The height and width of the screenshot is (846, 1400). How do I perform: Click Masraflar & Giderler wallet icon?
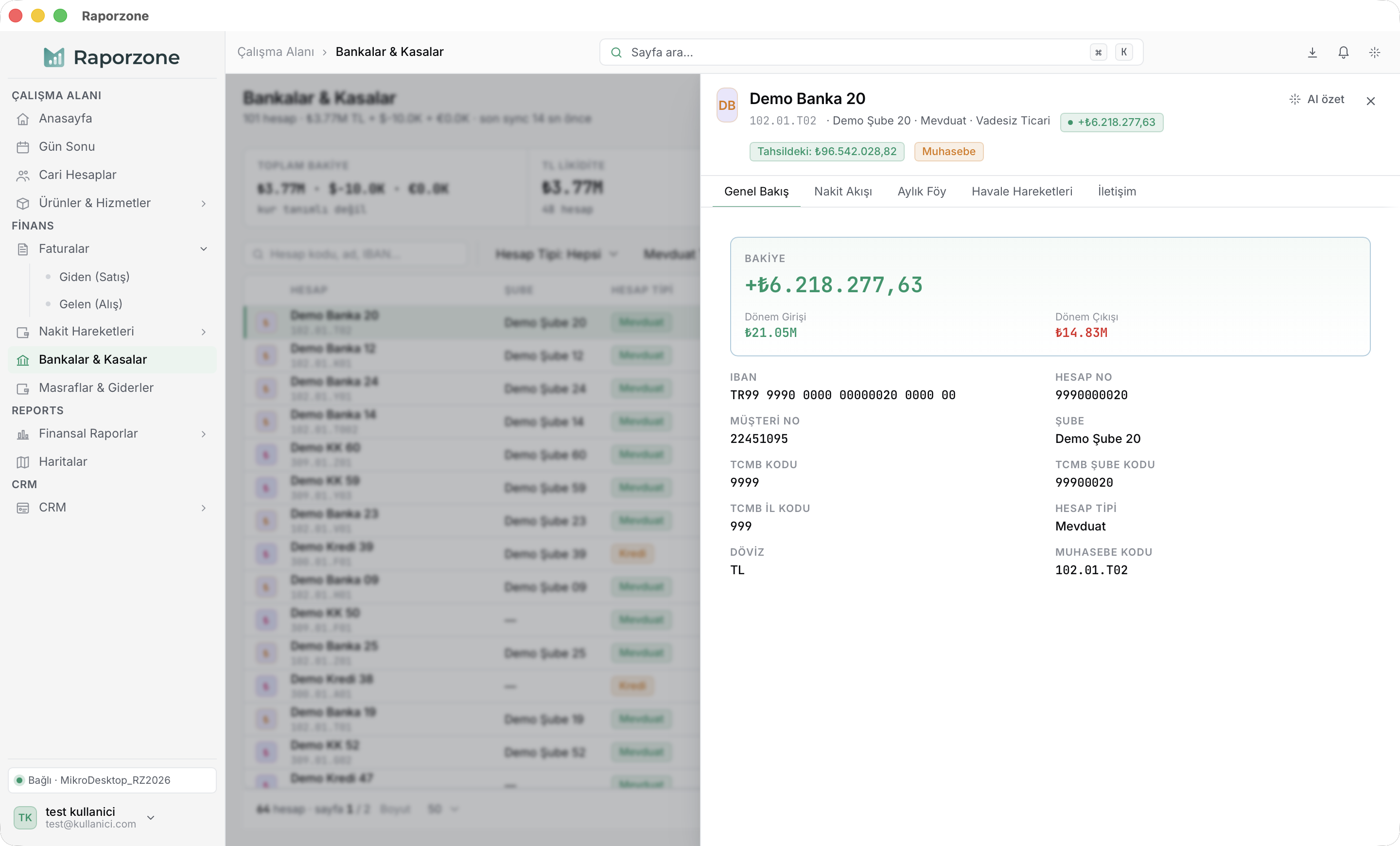pos(23,388)
